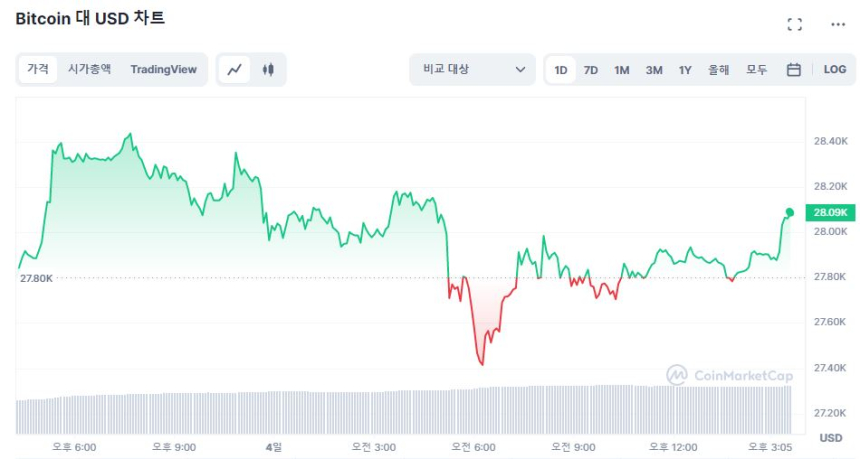
Task: Select the 모두 all-time range
Action: (x=756, y=70)
